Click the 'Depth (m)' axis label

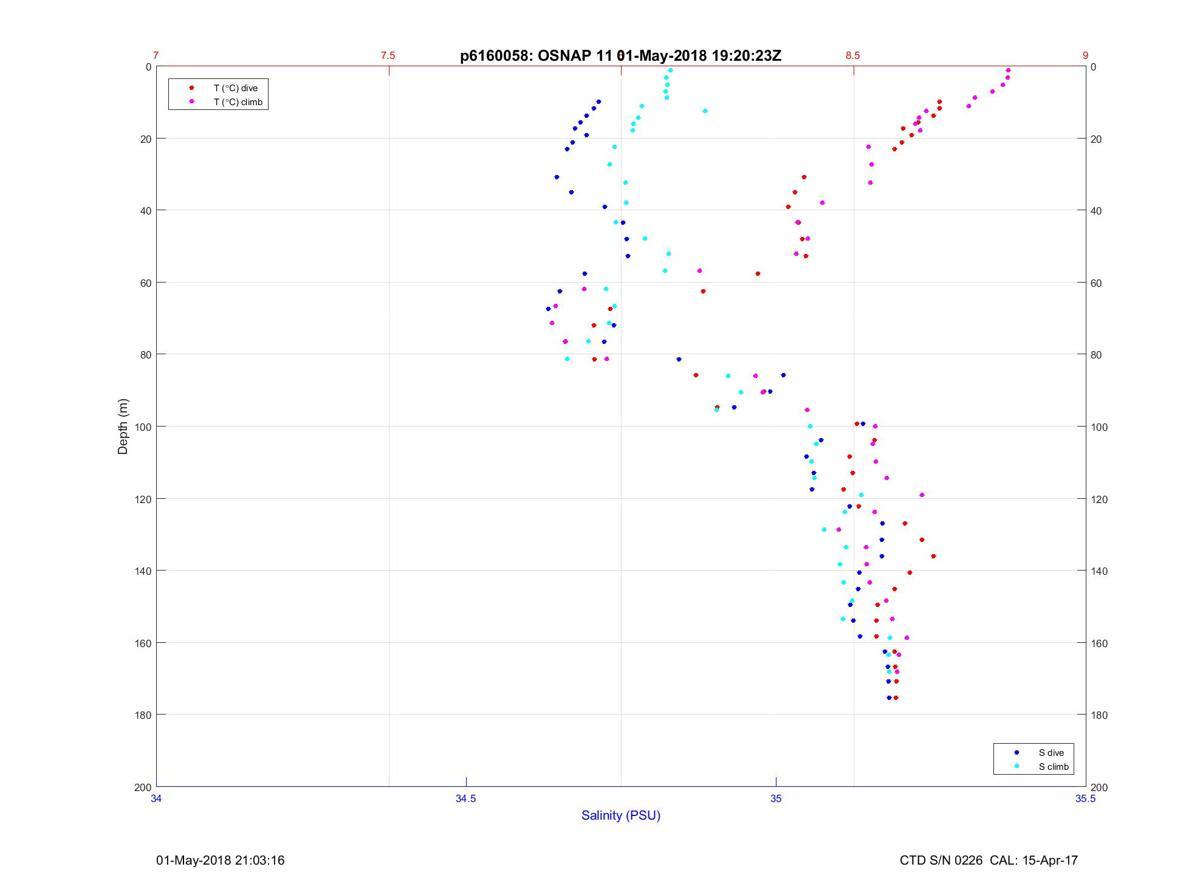[x=124, y=427]
